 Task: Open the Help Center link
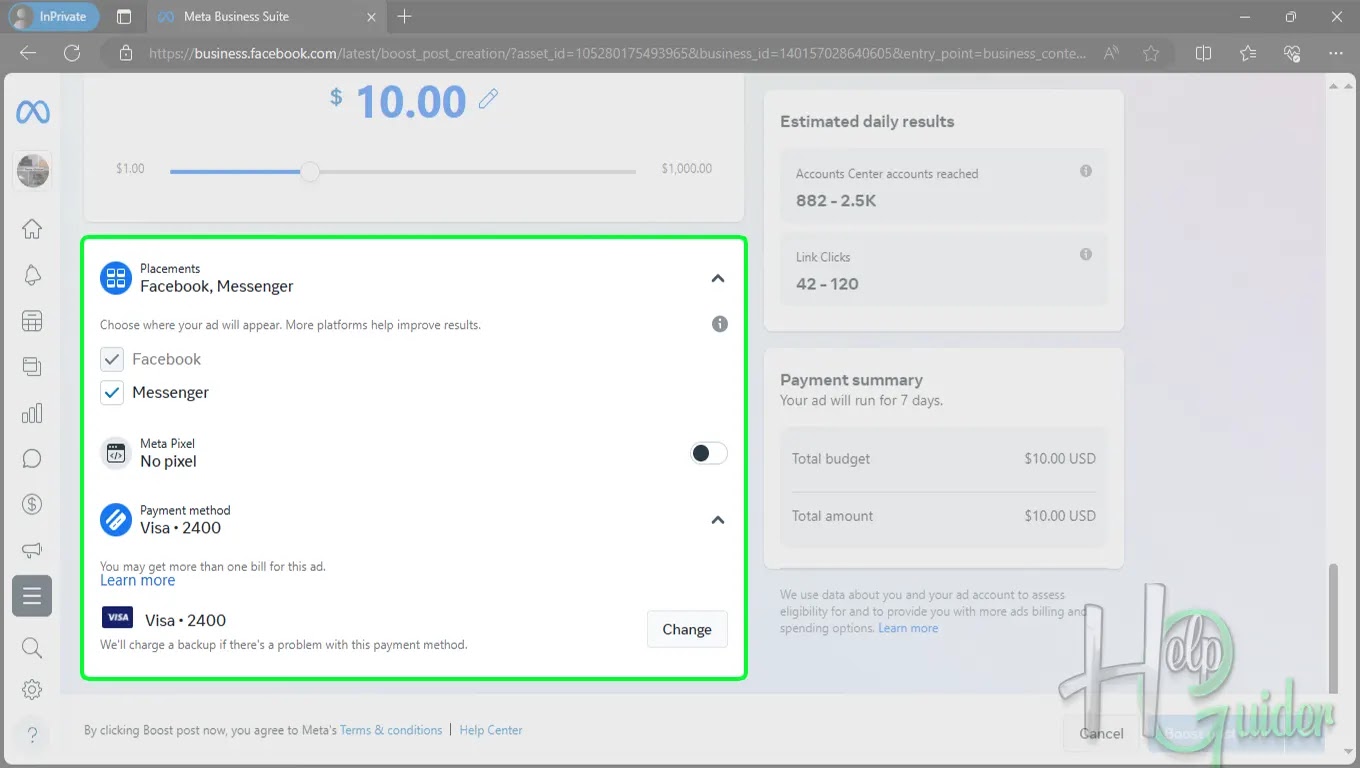(x=491, y=730)
